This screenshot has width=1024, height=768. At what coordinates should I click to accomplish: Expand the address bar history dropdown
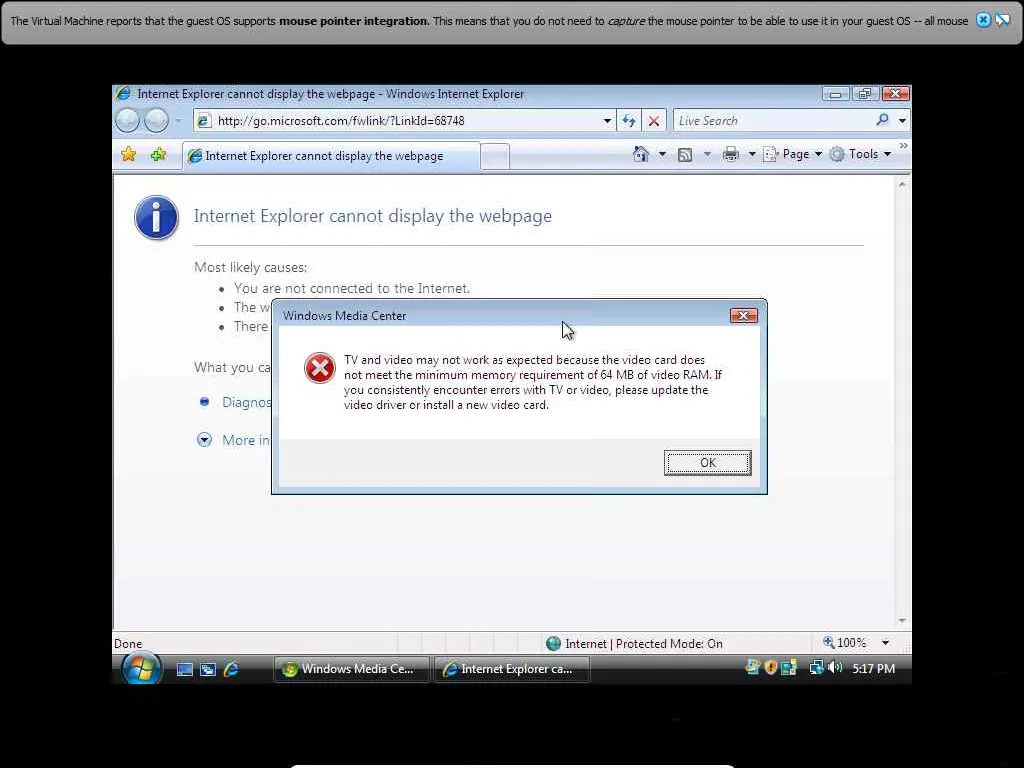point(607,121)
